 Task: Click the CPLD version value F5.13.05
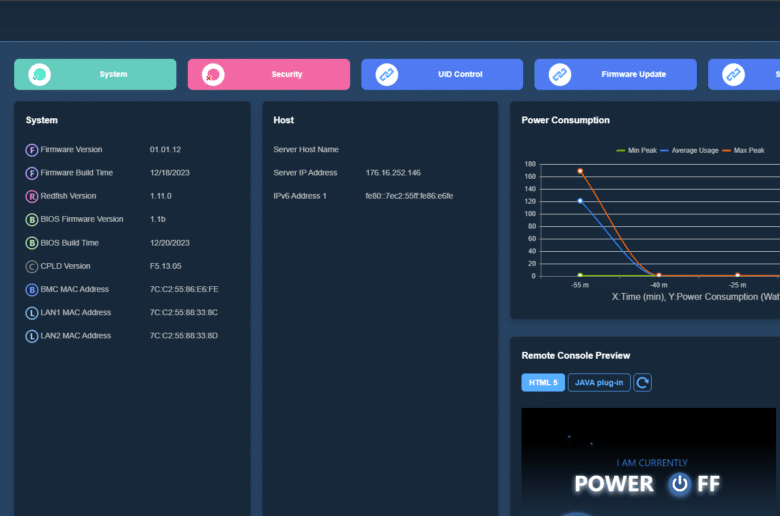(165, 266)
